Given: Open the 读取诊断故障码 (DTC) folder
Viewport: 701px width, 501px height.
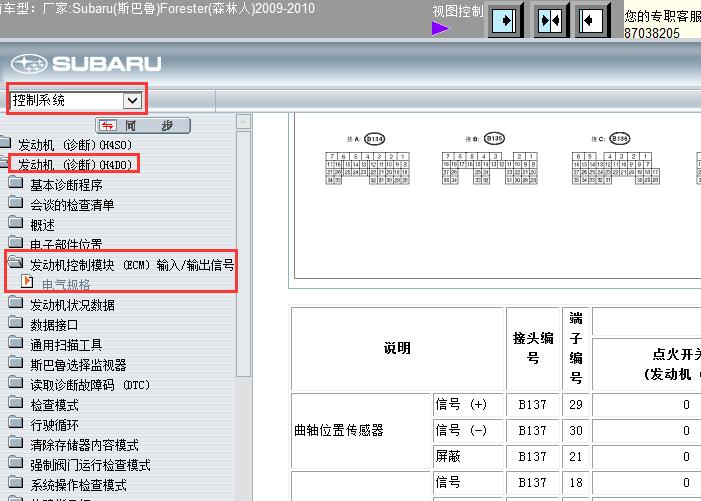Looking at the screenshot, I should tap(90, 385).
